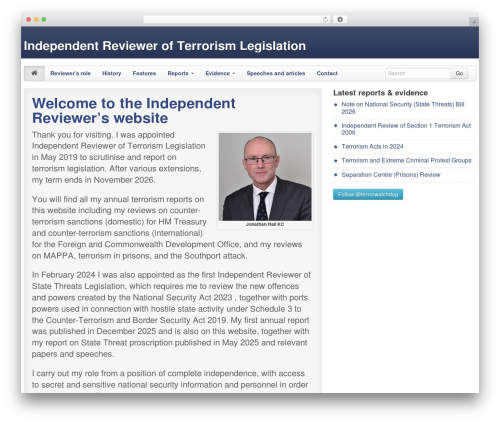Submit search with the Go button
This screenshot has width=500, height=423.
[x=459, y=73]
